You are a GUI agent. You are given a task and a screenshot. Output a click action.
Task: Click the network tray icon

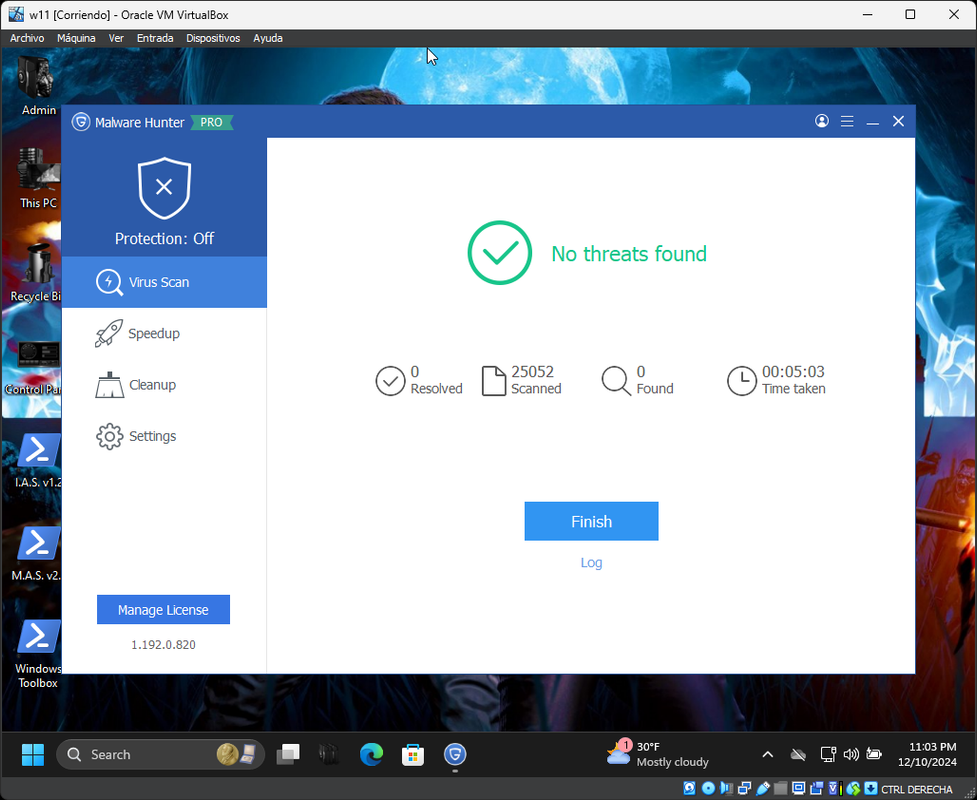pos(827,755)
